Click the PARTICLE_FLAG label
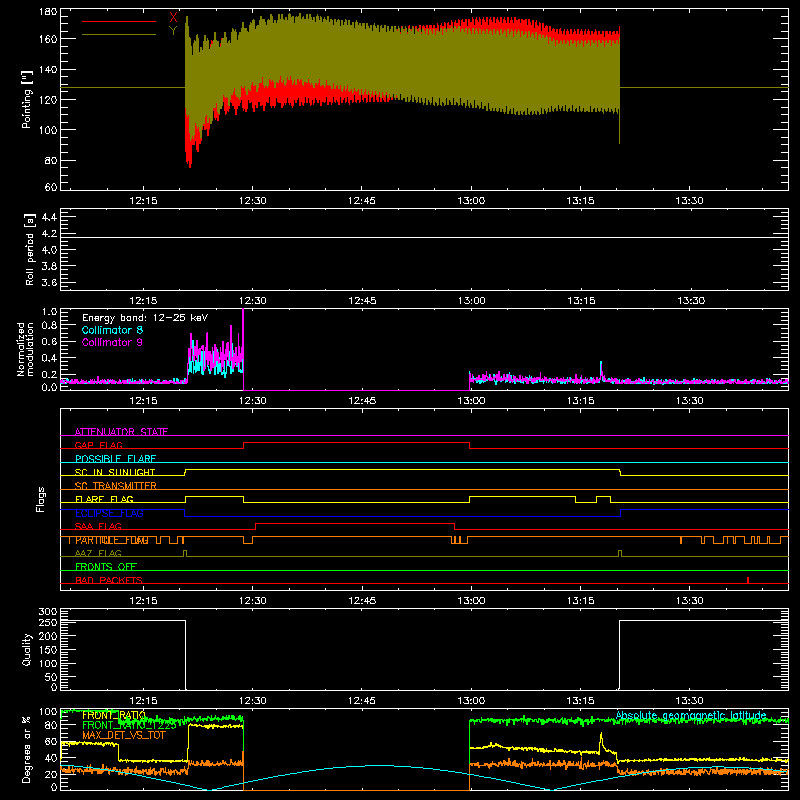Screen dimensions: 800x800 (x=112, y=540)
